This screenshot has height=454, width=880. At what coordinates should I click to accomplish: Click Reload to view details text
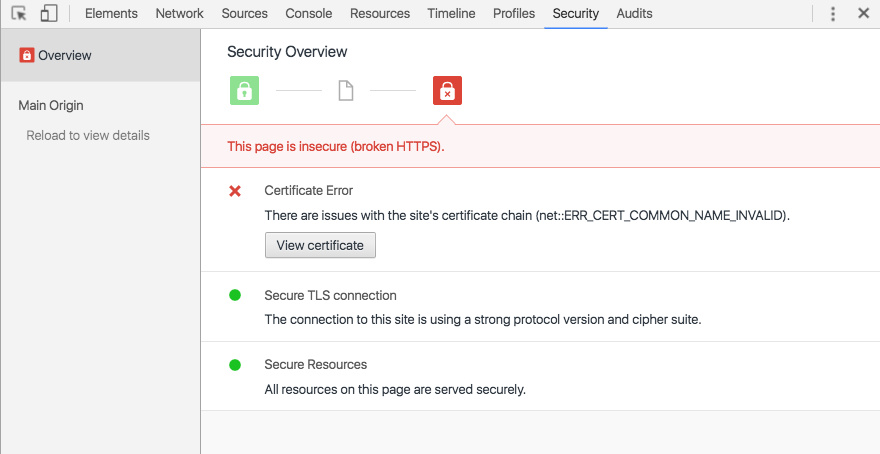coord(88,135)
